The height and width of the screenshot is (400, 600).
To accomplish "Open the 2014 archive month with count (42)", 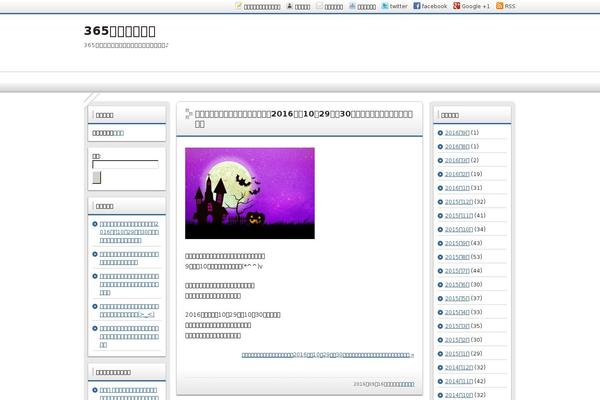I will 459,381.
